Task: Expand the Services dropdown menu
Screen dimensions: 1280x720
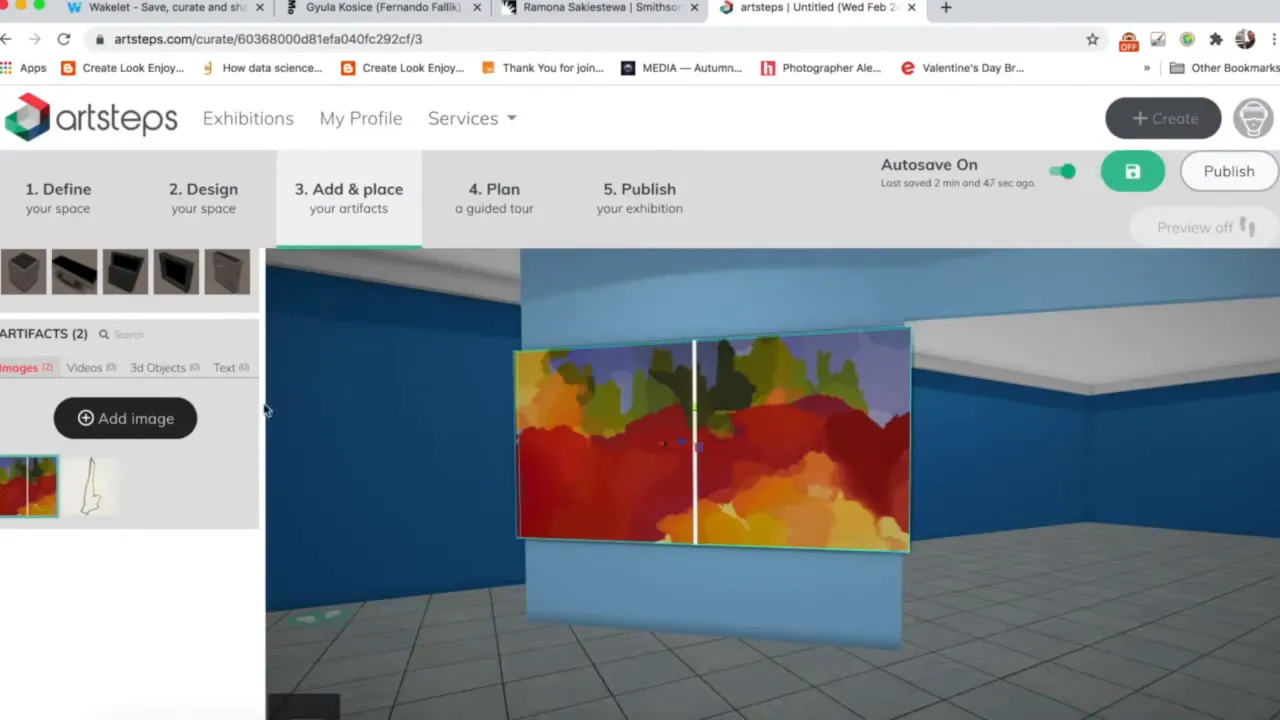Action: 472,118
